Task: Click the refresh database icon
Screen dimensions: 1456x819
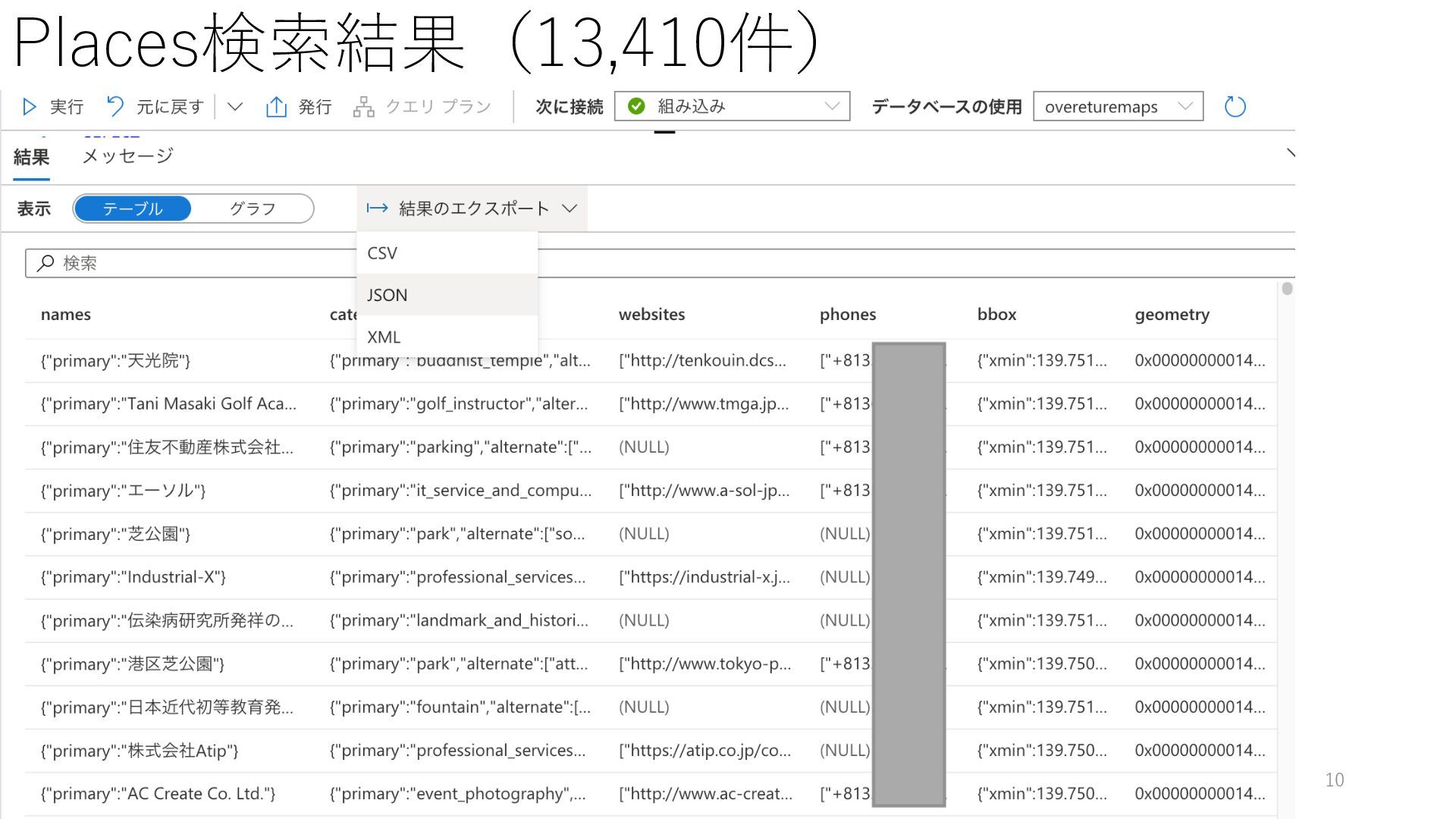Action: [1235, 107]
